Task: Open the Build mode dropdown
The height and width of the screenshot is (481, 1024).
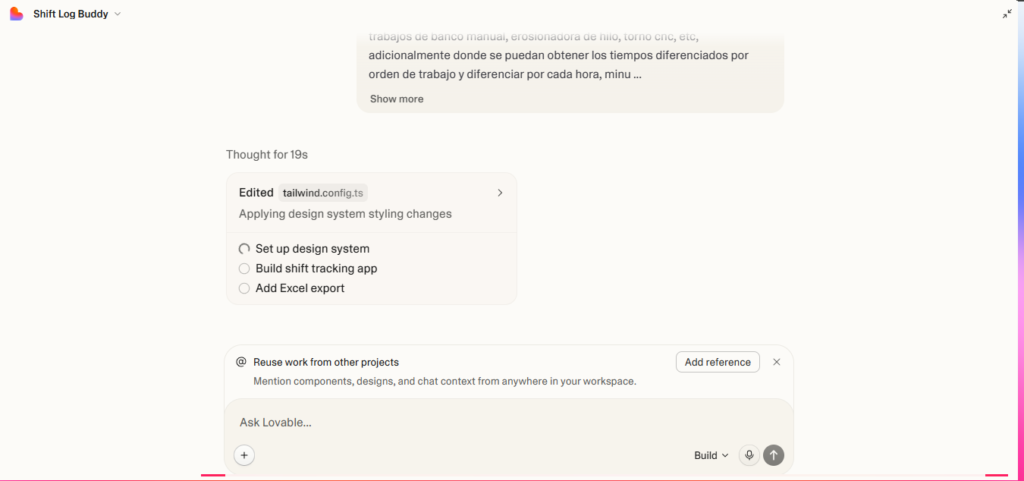Action: click(x=711, y=455)
